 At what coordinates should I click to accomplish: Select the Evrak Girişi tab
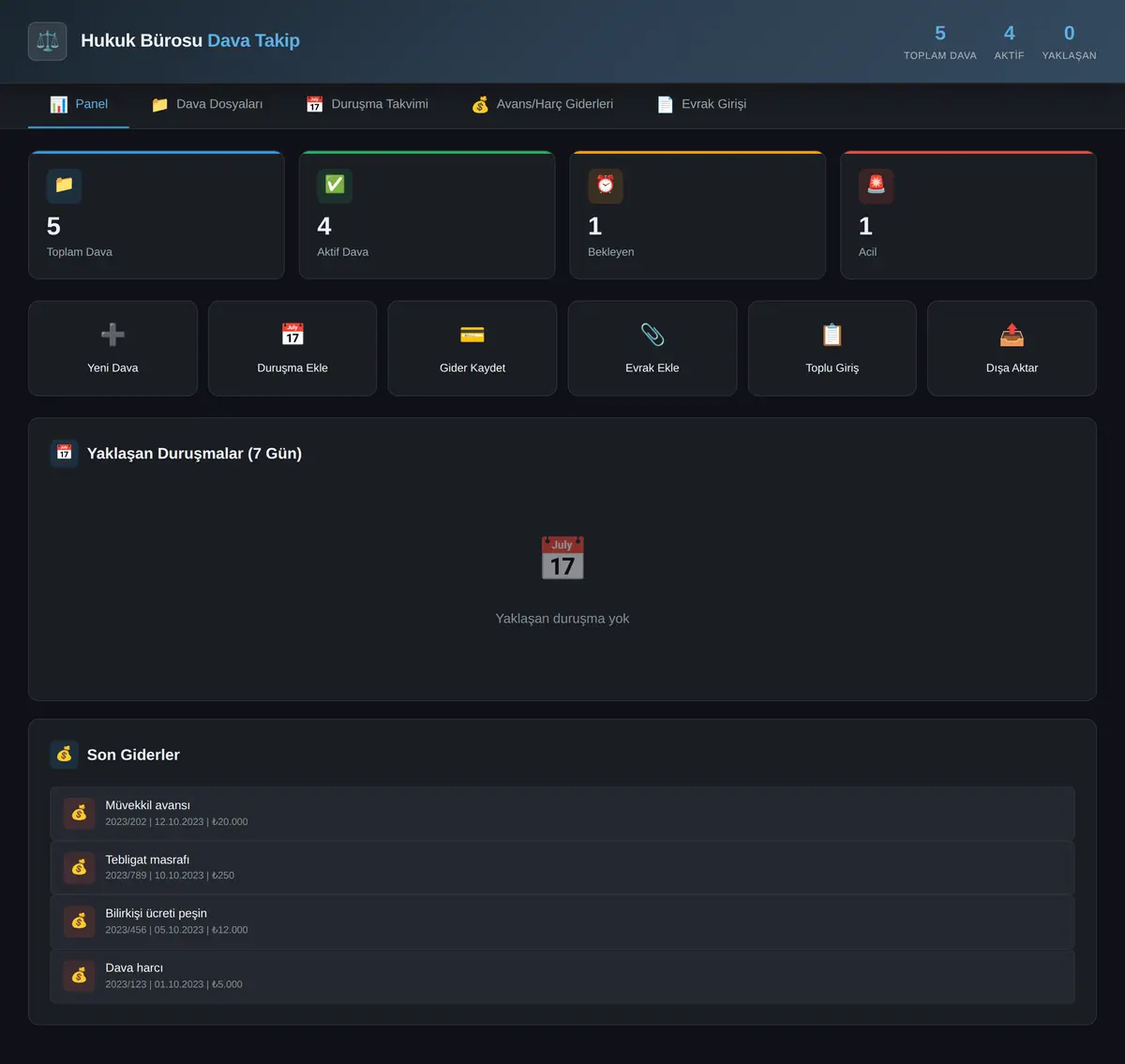[x=702, y=105]
